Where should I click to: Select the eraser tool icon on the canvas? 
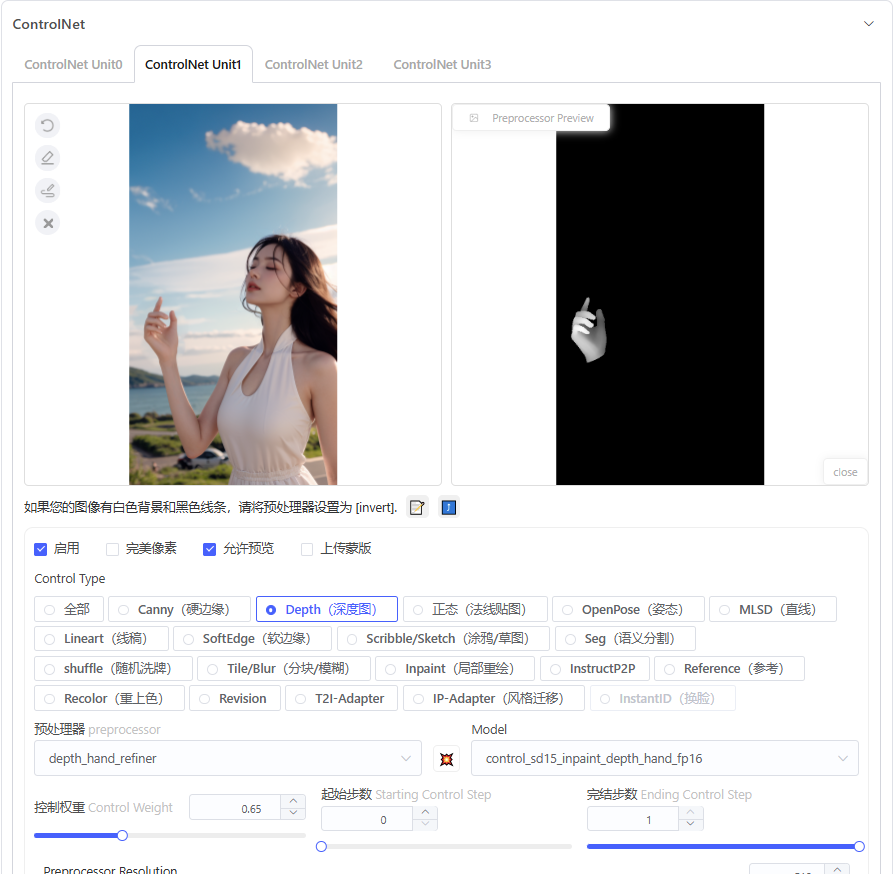[x=48, y=158]
